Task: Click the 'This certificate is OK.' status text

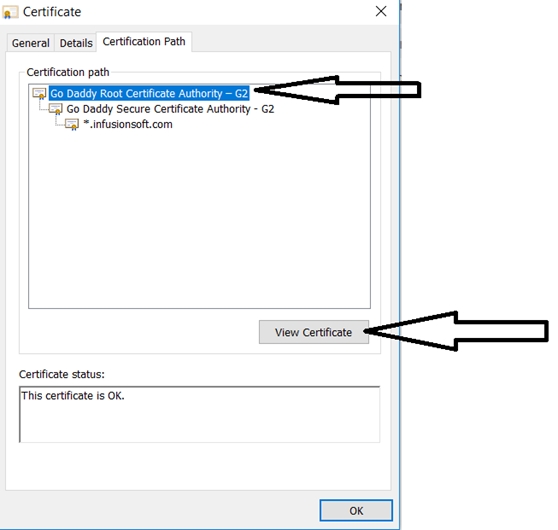Action: point(73,395)
